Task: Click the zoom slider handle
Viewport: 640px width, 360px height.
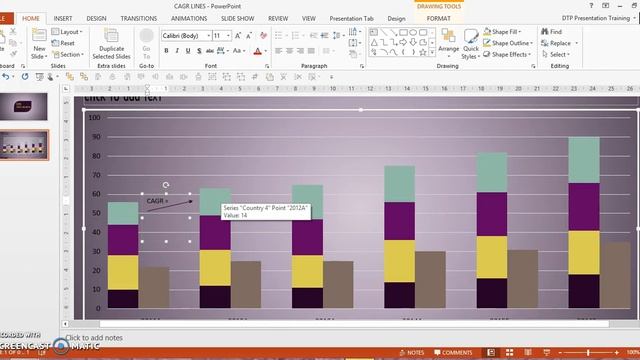Action: pos(588,353)
